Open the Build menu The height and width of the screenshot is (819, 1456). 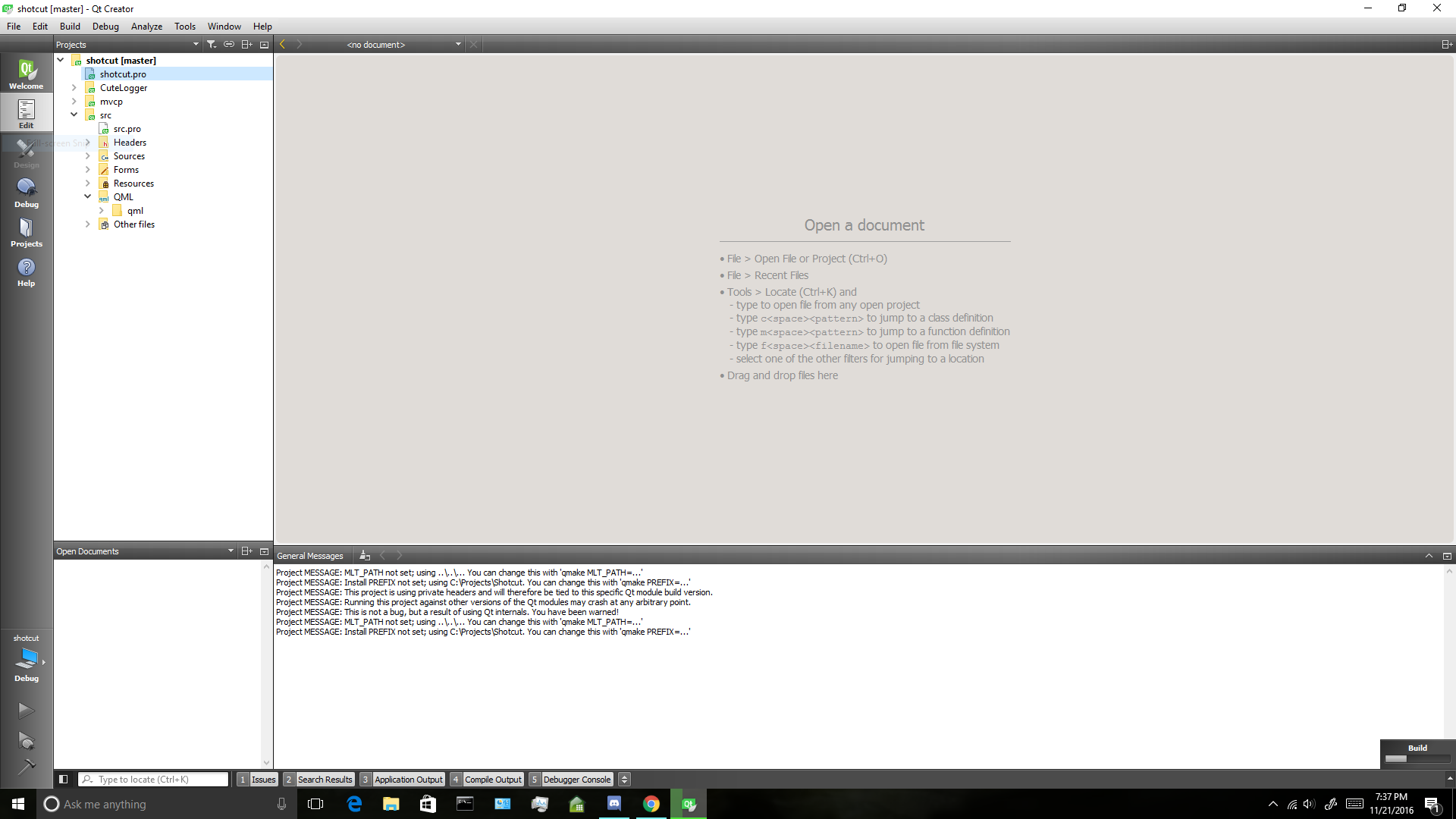[x=70, y=26]
